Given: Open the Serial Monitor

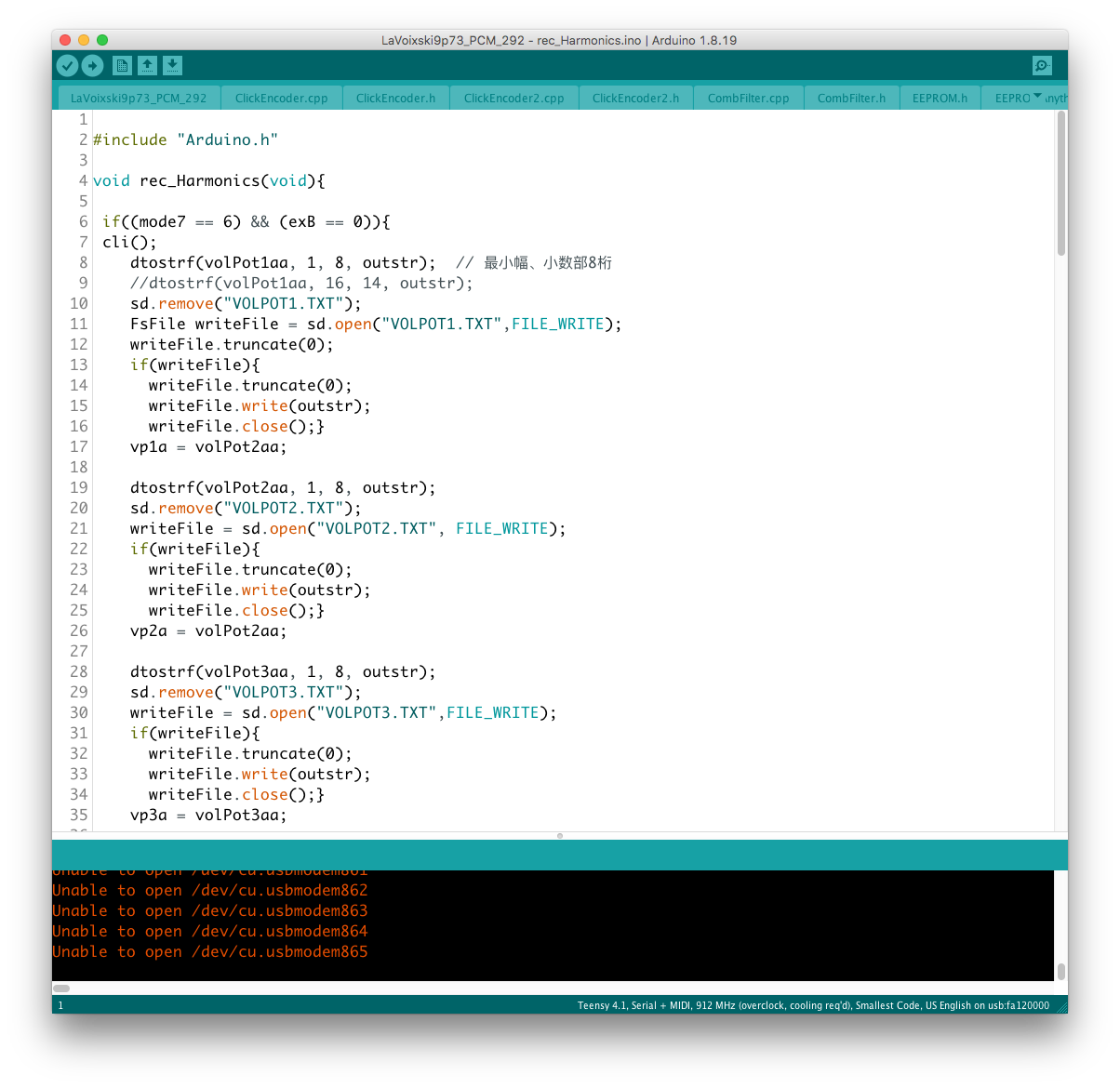Looking at the screenshot, I should (x=1042, y=65).
